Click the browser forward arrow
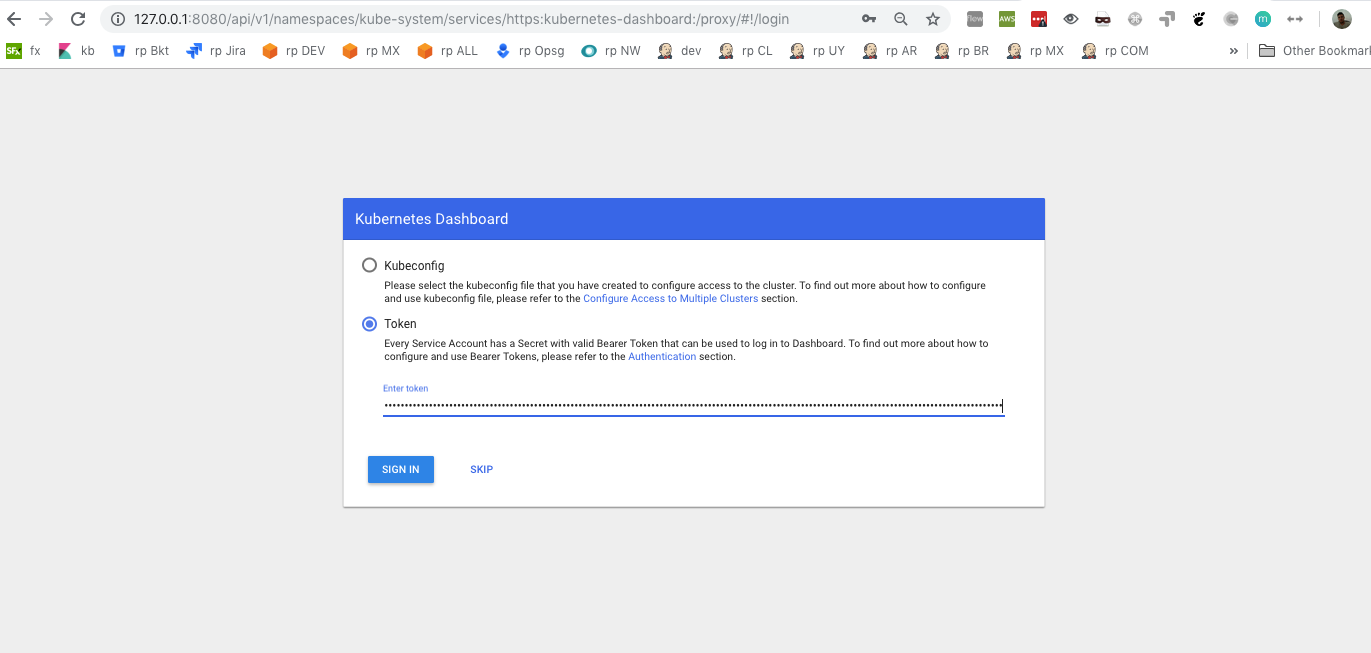 pos(45,19)
